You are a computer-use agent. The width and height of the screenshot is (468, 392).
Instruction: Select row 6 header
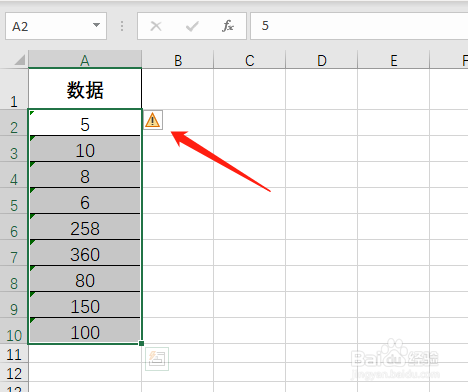click(x=14, y=227)
